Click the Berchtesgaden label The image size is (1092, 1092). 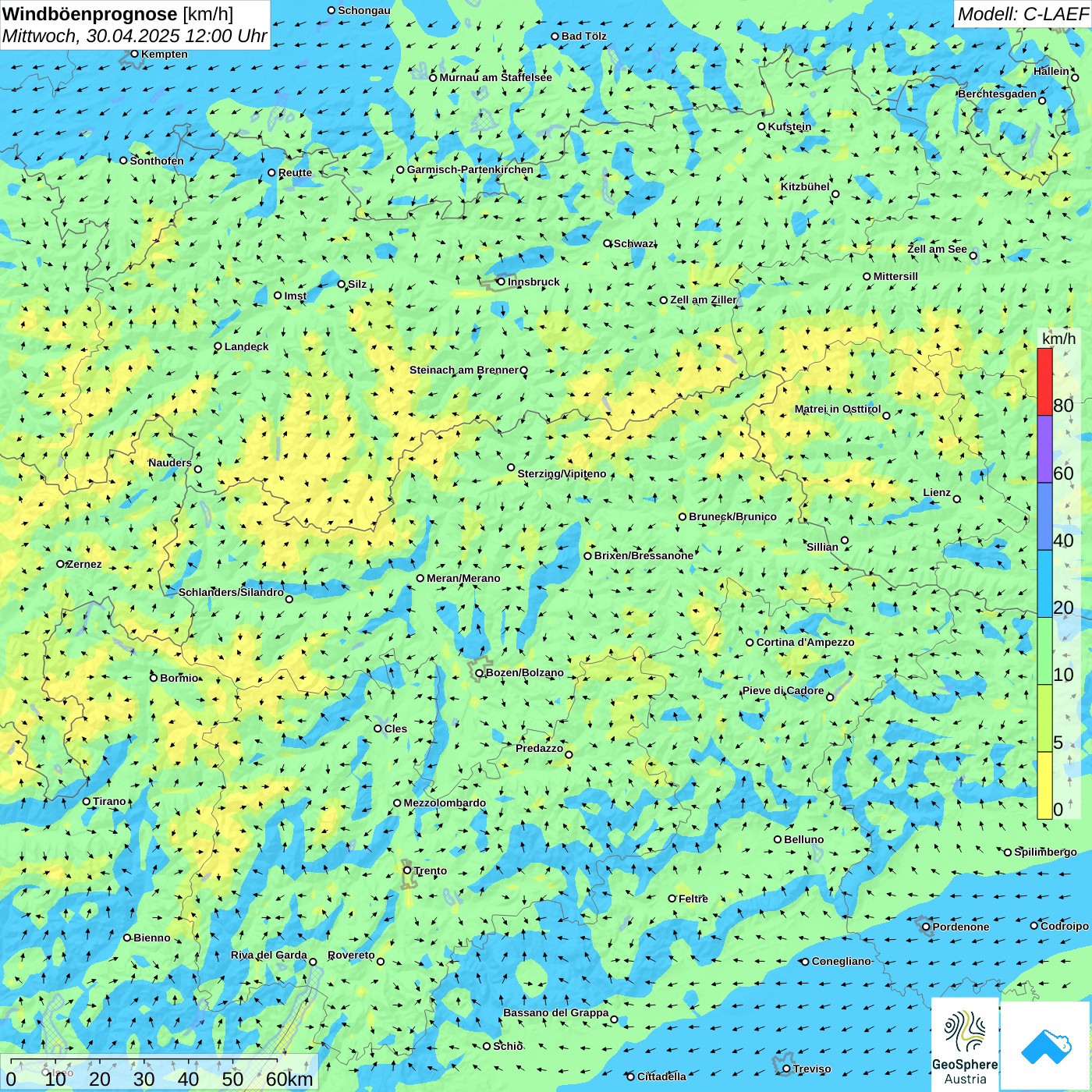(x=998, y=94)
